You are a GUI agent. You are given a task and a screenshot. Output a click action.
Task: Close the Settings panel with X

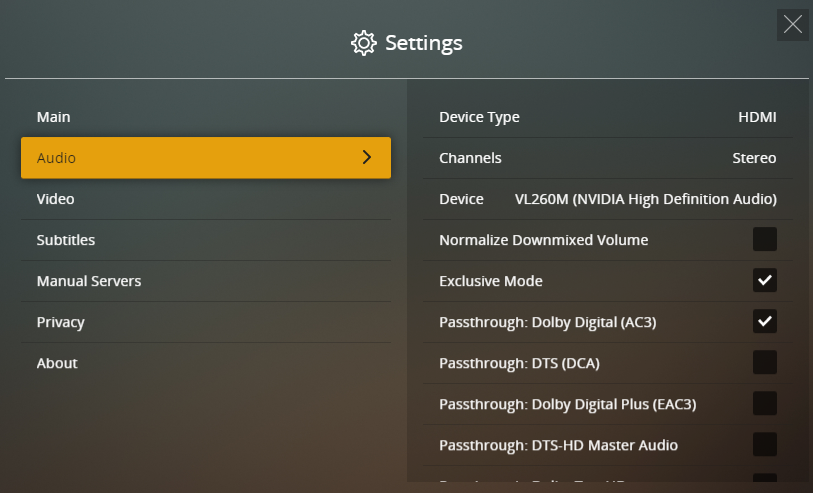792,25
